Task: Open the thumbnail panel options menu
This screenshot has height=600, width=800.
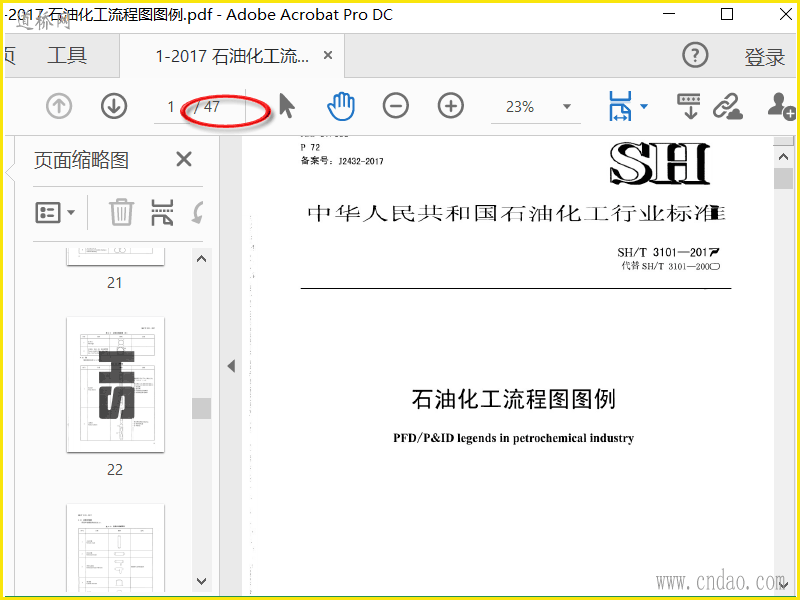Action: point(55,212)
